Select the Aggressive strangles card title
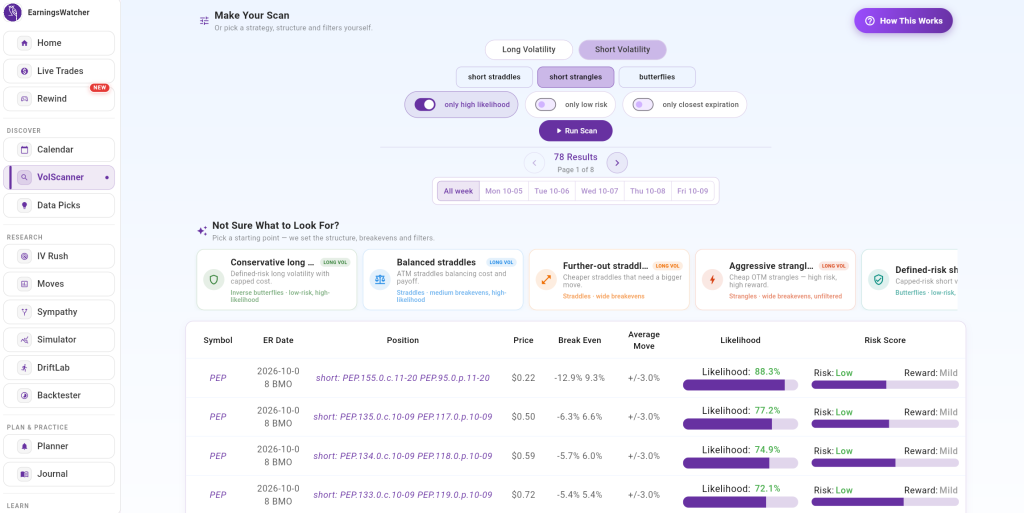Viewport: 1024px width, 513px height. [x=772, y=266]
